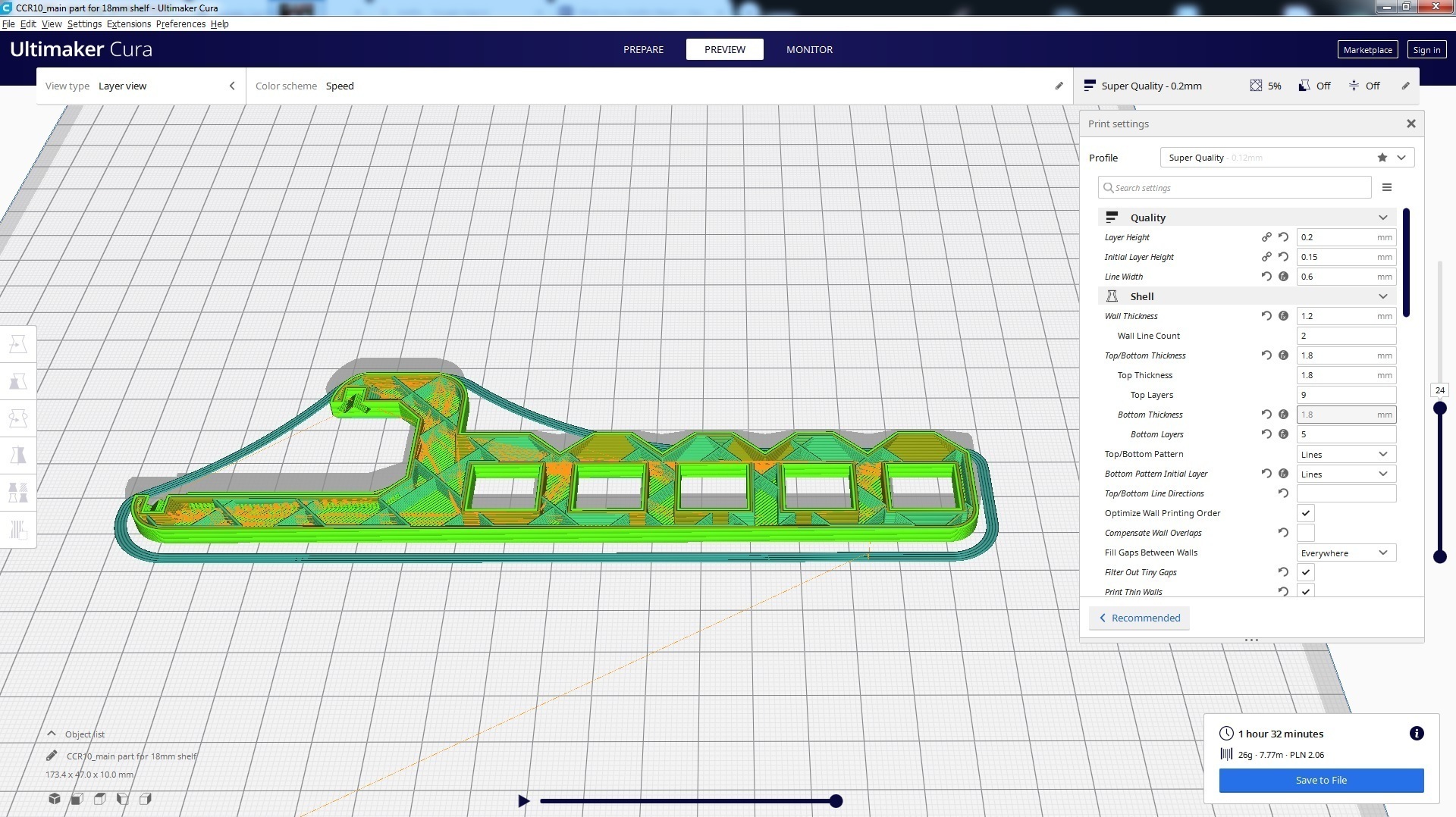Click the simulation path slider handle
The height and width of the screenshot is (817, 1456).
[836, 801]
